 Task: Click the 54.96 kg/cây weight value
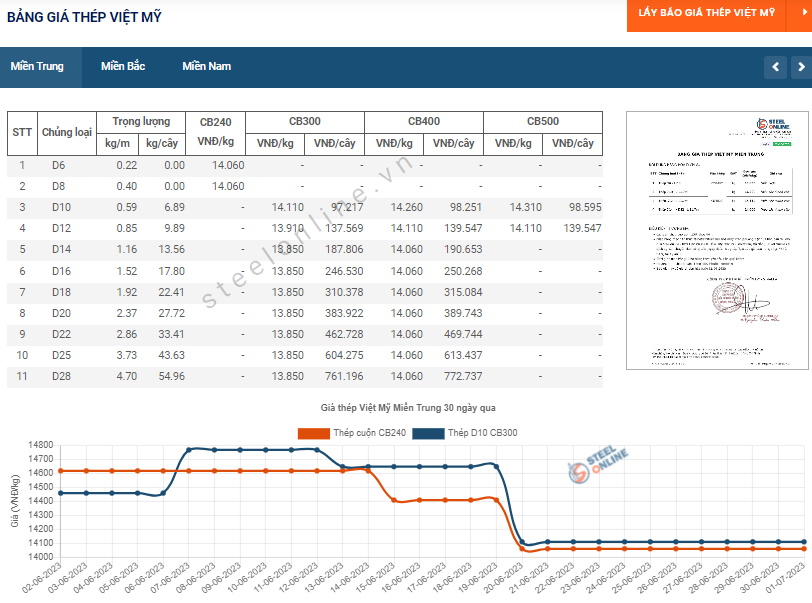point(171,377)
